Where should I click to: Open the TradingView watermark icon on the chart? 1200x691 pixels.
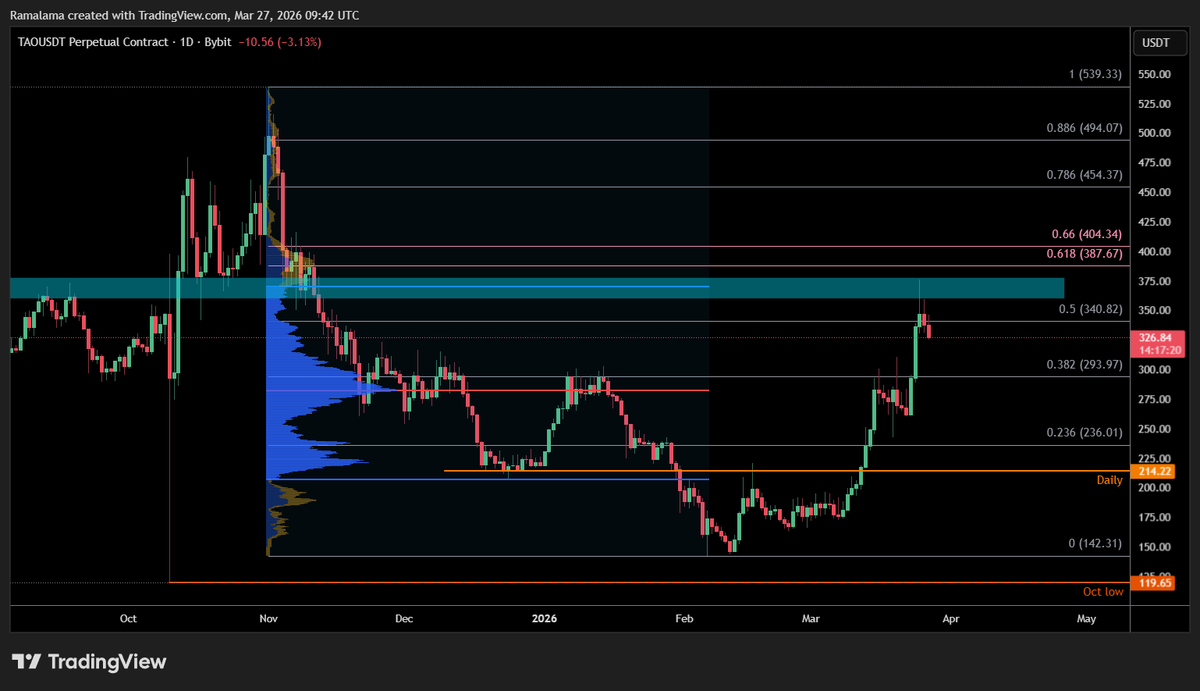pos(25,661)
